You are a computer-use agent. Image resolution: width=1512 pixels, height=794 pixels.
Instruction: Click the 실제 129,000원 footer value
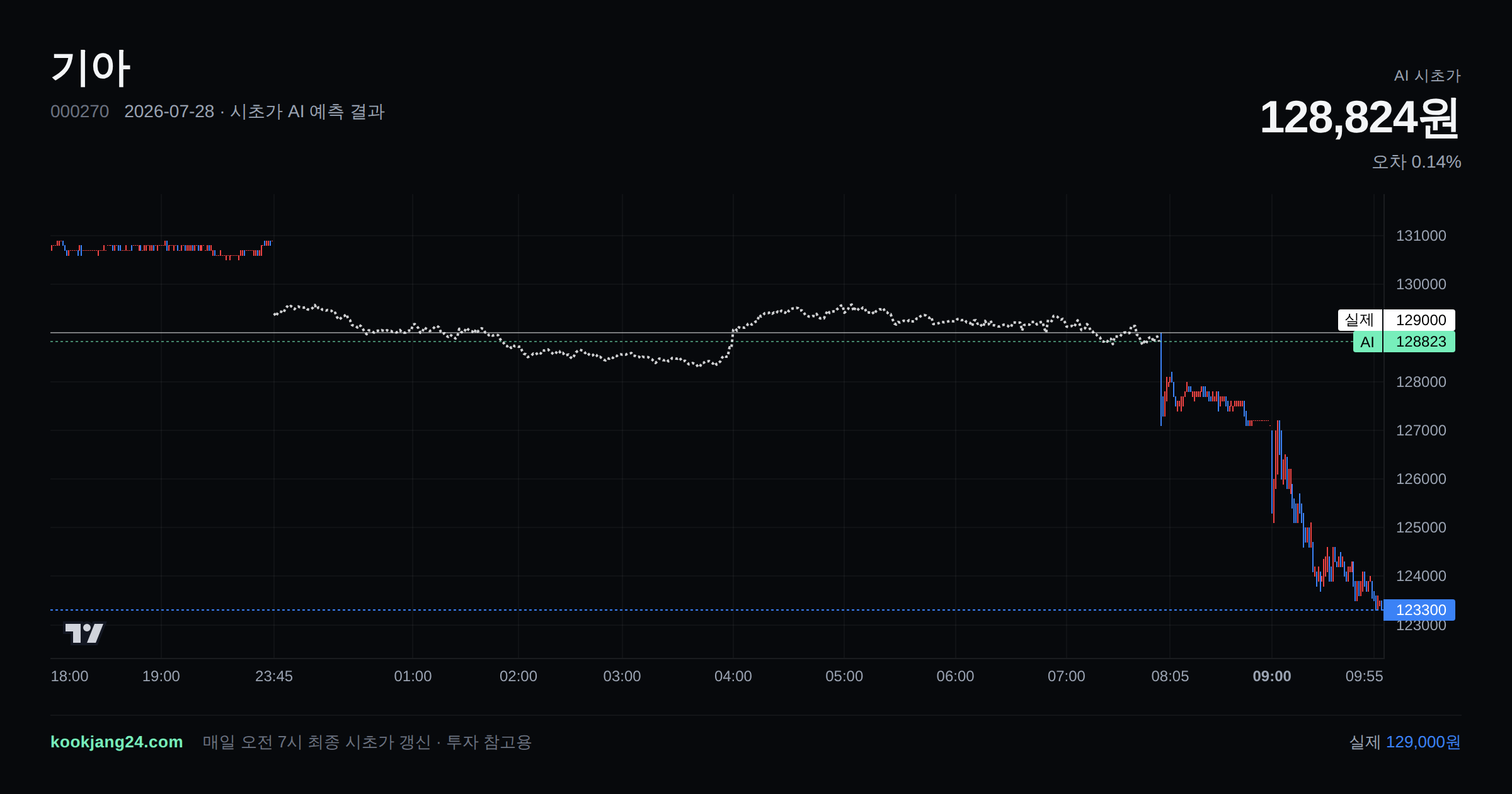click(x=1405, y=742)
